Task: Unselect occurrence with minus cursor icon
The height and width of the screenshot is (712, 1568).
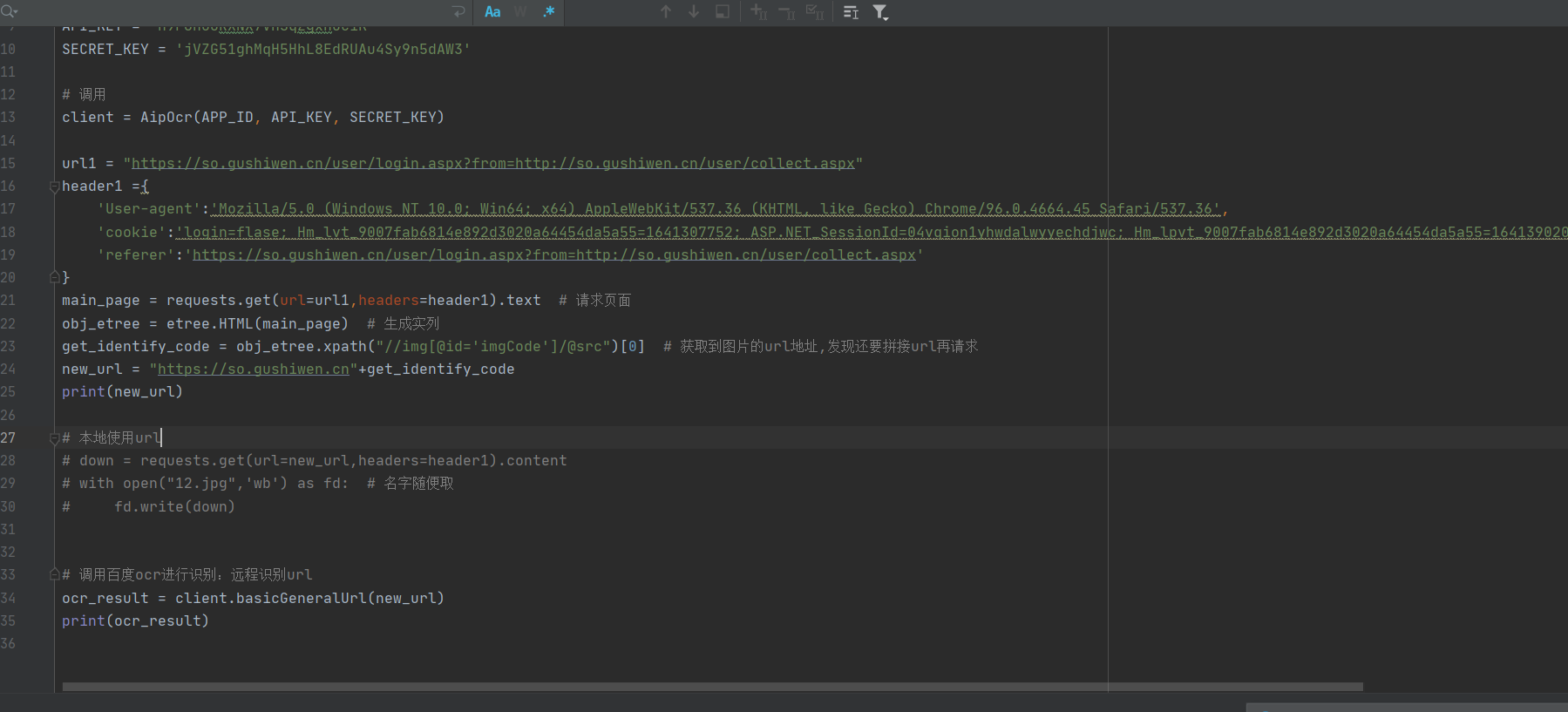Action: pyautogui.click(x=787, y=12)
